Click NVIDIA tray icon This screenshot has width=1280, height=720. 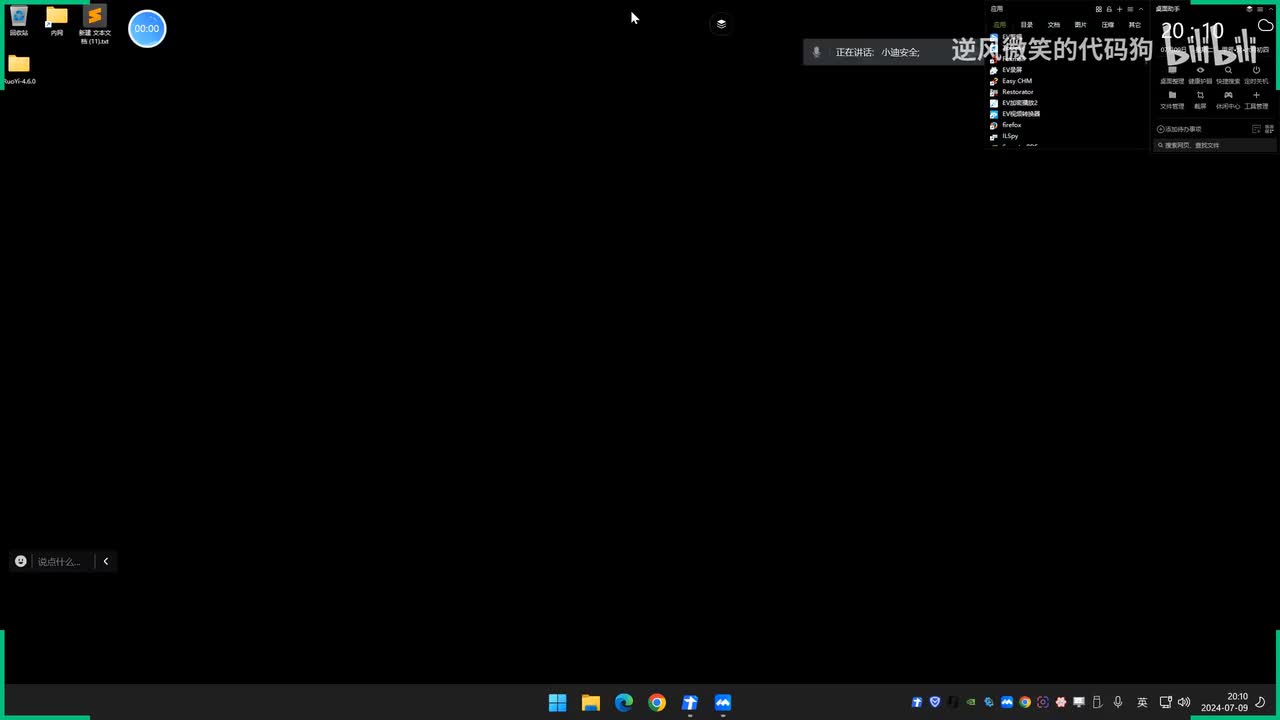[x=971, y=702]
